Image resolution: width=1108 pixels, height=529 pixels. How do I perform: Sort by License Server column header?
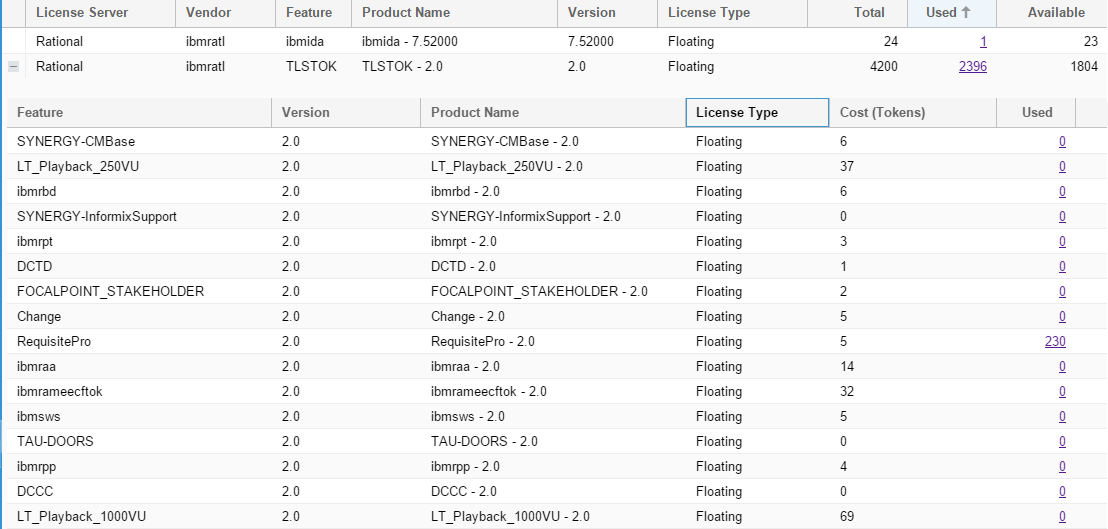pyautogui.click(x=81, y=13)
